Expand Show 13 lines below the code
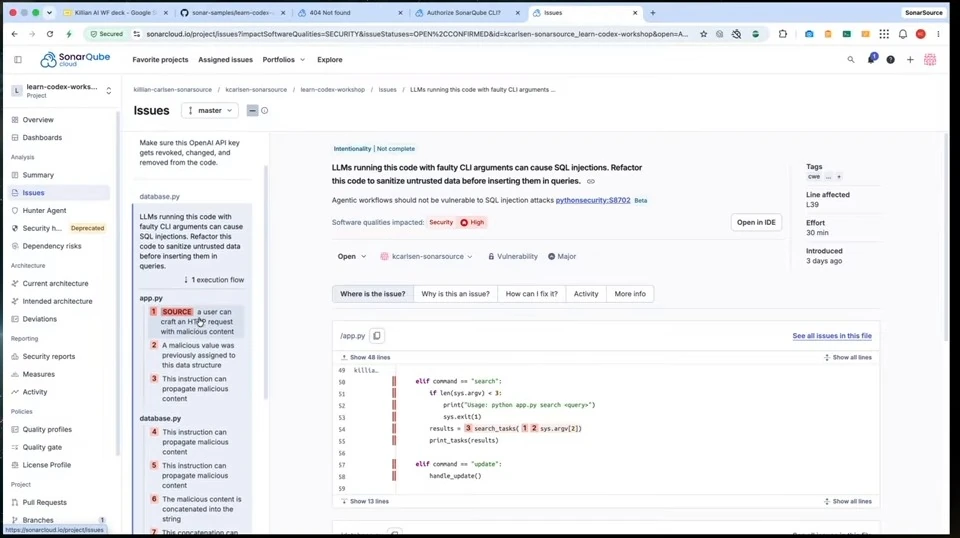 click(365, 501)
